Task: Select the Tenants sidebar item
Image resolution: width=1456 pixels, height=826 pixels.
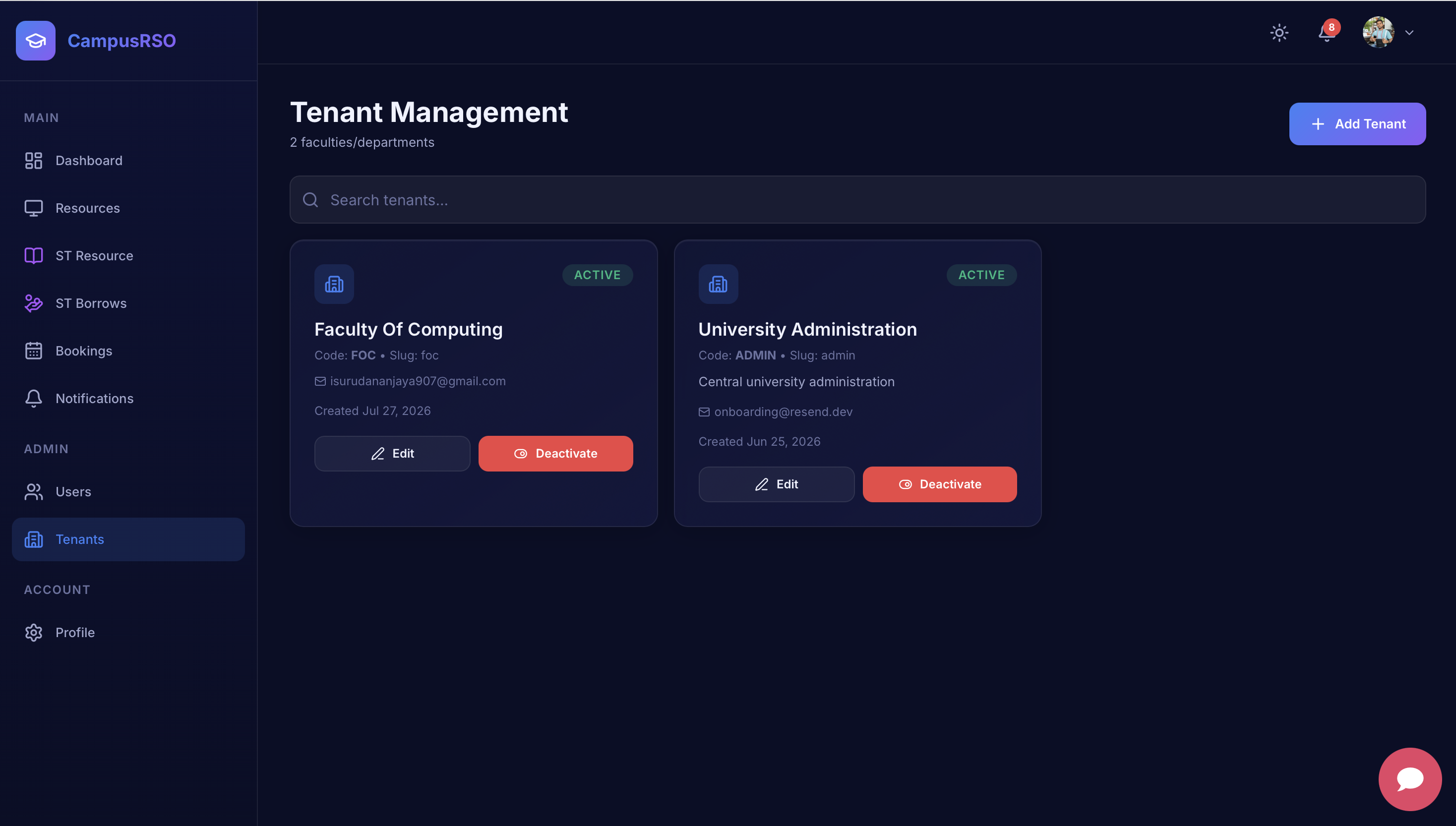Action: click(128, 539)
